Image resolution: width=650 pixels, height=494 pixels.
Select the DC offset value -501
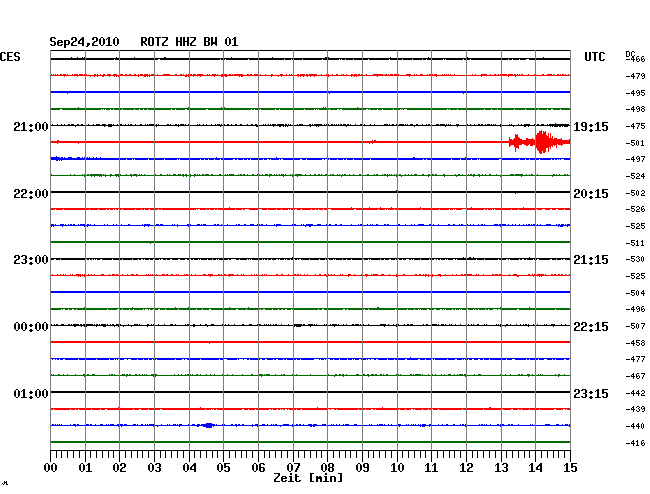pyautogui.click(x=635, y=143)
